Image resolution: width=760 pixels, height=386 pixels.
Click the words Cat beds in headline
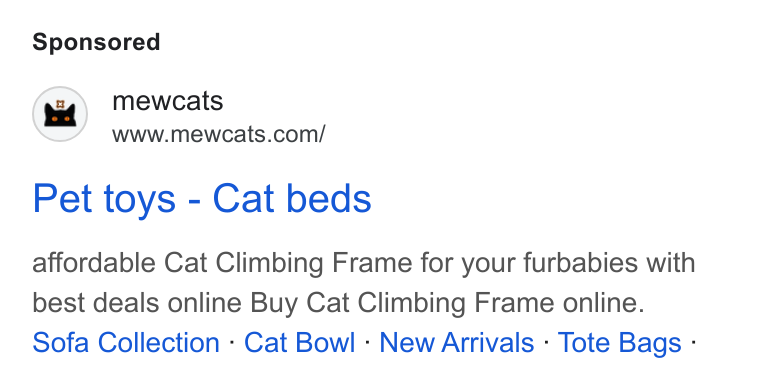[x=292, y=198]
